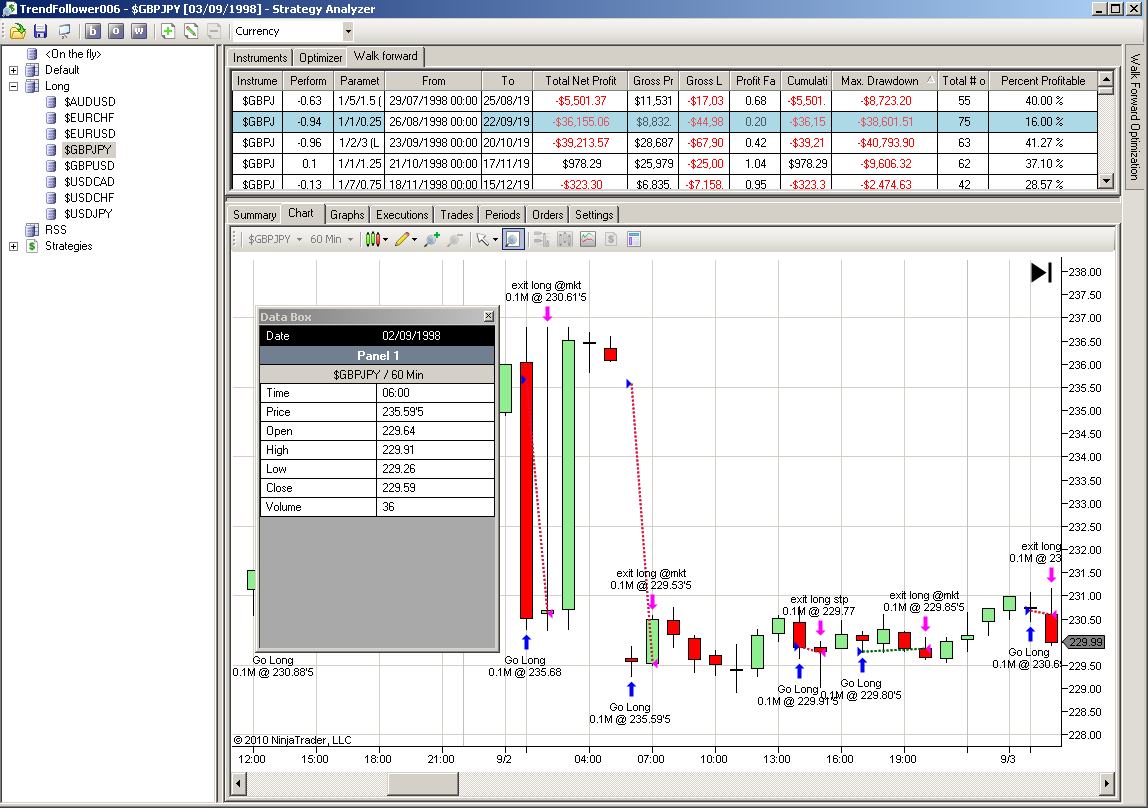This screenshot has width=1148, height=808.
Task: Click the strategies dollar page icon
Action: [x=611, y=239]
